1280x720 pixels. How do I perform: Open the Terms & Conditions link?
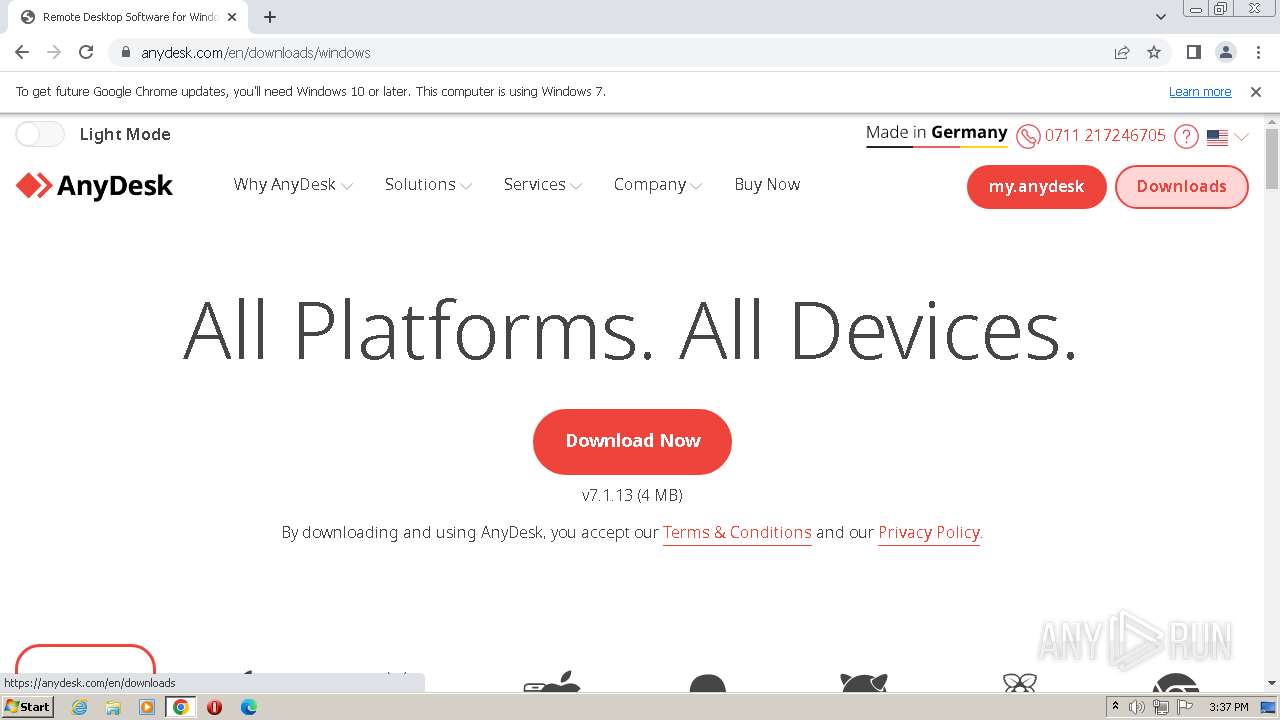pyautogui.click(x=737, y=533)
